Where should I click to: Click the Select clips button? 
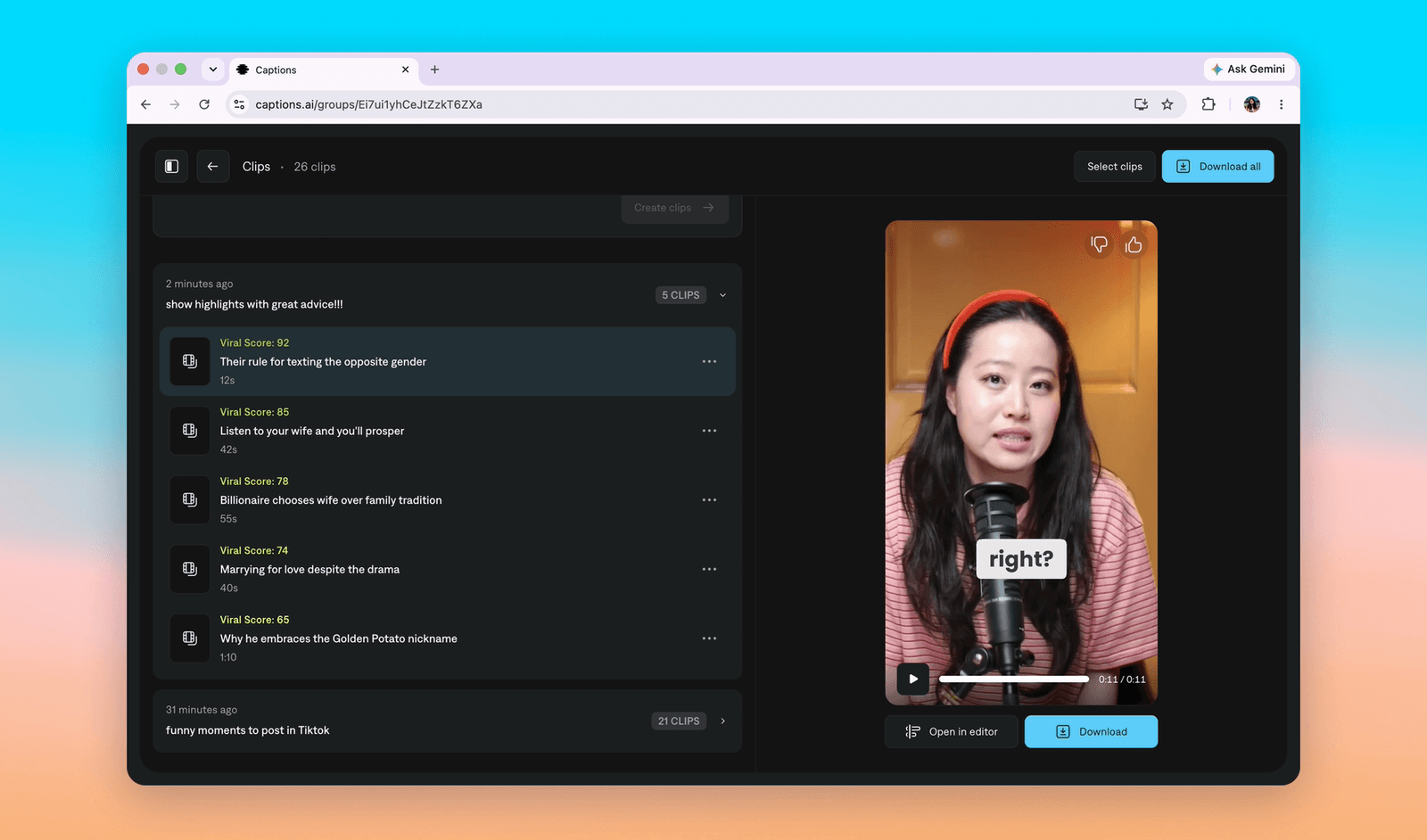pos(1115,167)
